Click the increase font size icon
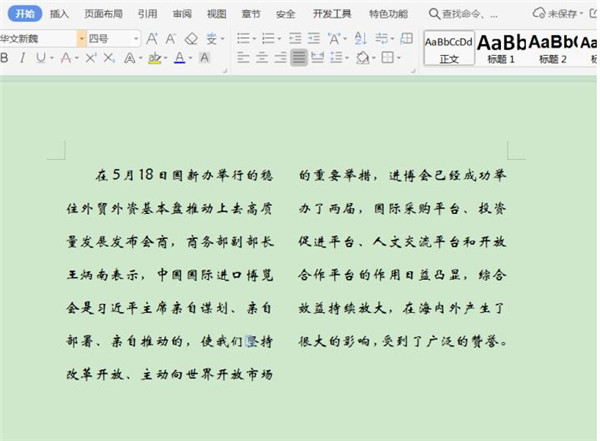Image resolution: width=600 pixels, height=441 pixels. click(152, 39)
